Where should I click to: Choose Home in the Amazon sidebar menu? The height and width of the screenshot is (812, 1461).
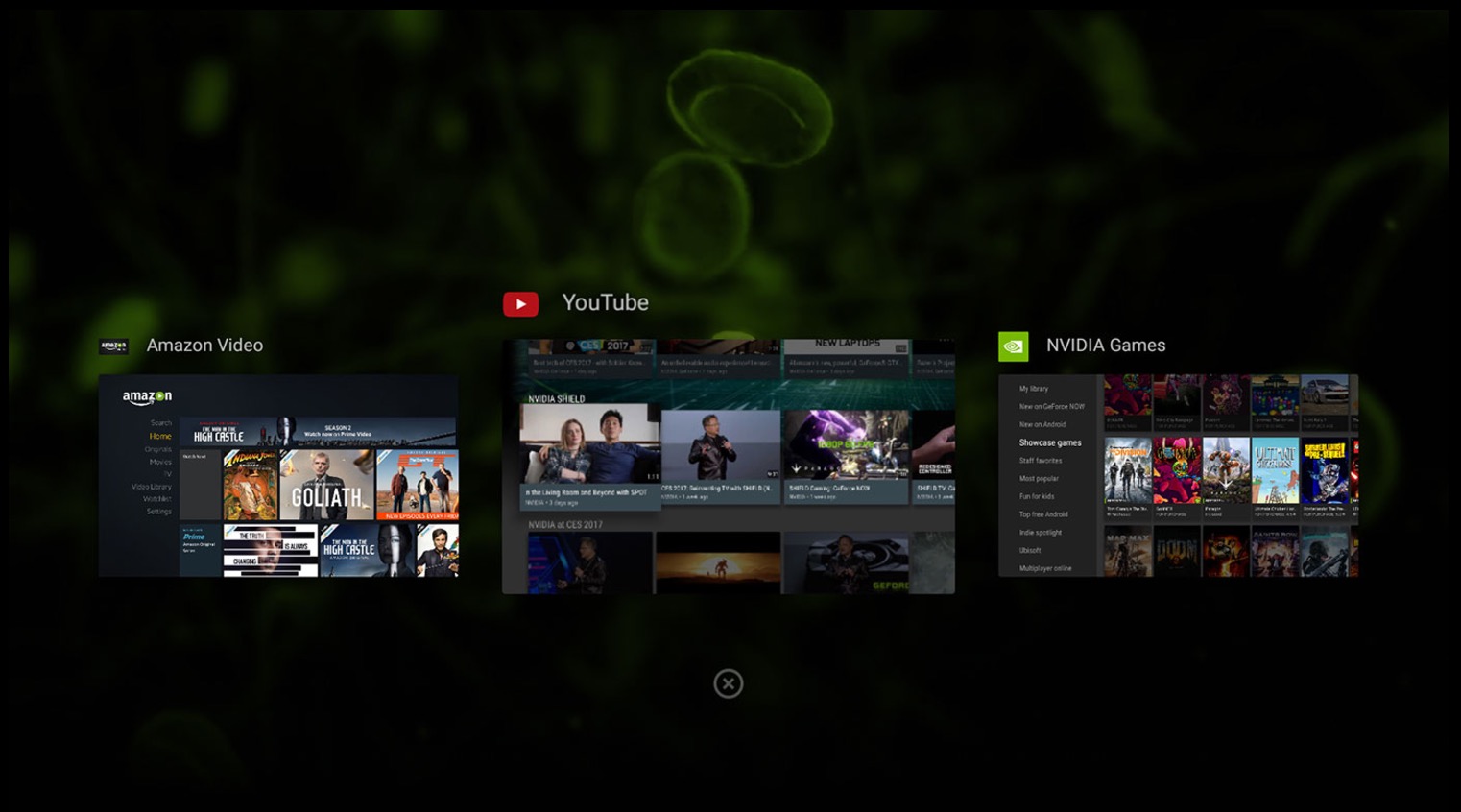pyautogui.click(x=160, y=437)
